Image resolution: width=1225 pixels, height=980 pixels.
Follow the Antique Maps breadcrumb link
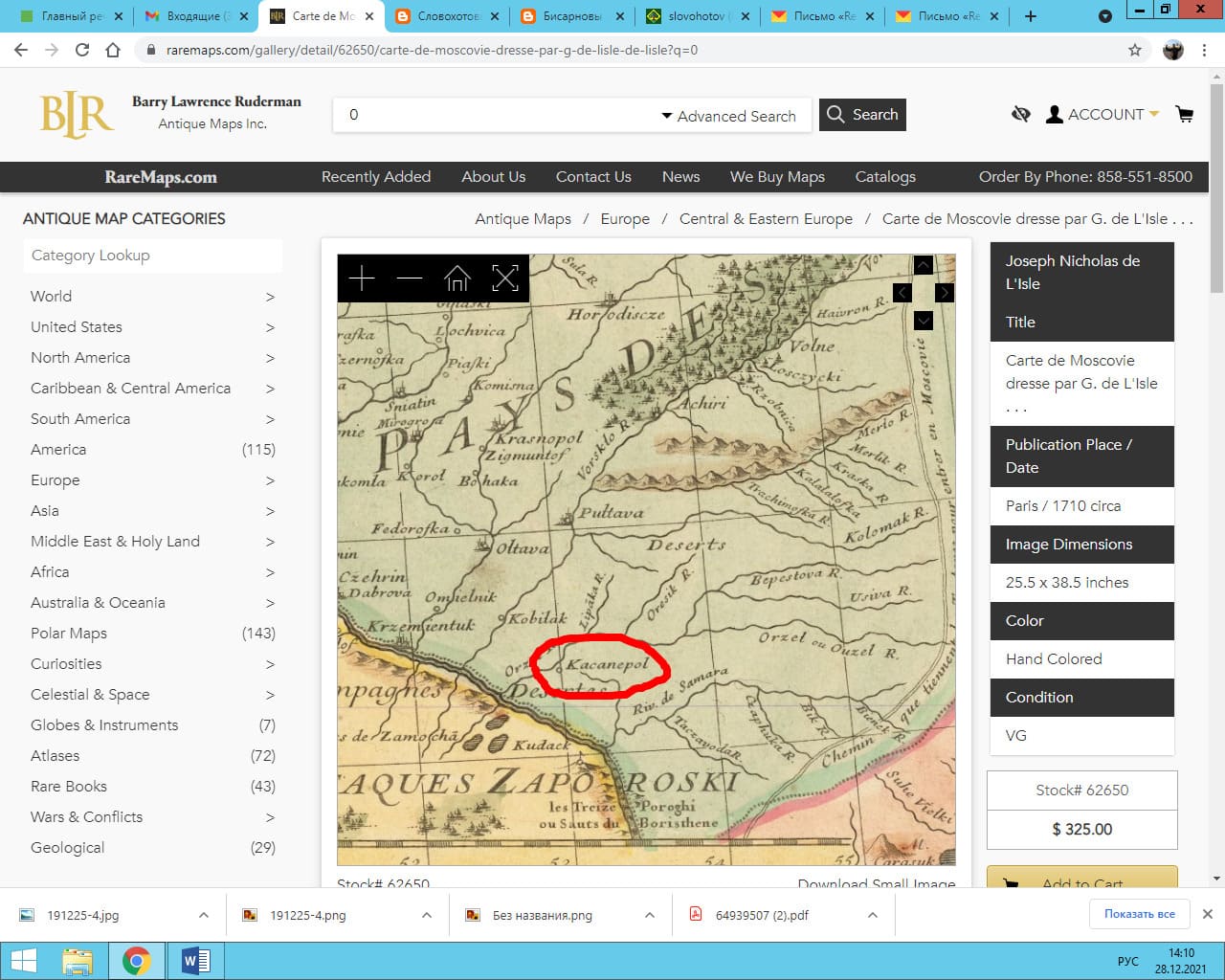[x=523, y=219]
